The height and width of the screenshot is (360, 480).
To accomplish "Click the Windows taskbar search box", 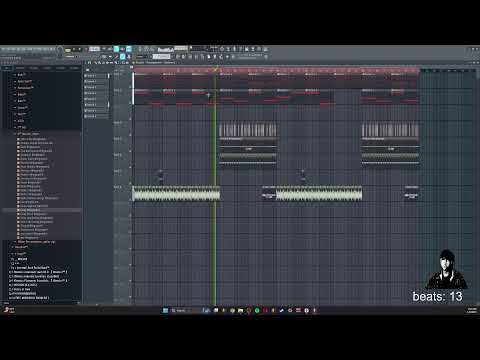I will 185,310.
